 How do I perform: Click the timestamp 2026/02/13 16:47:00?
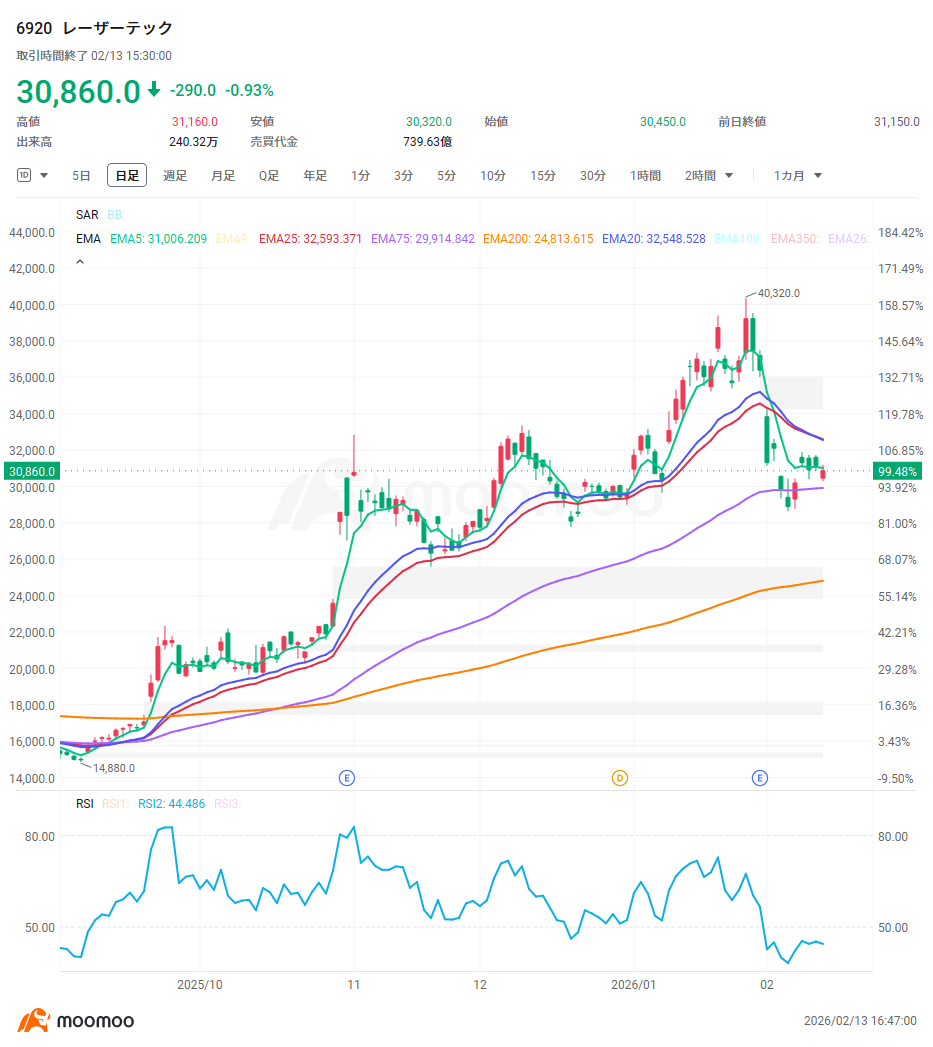[860, 1021]
